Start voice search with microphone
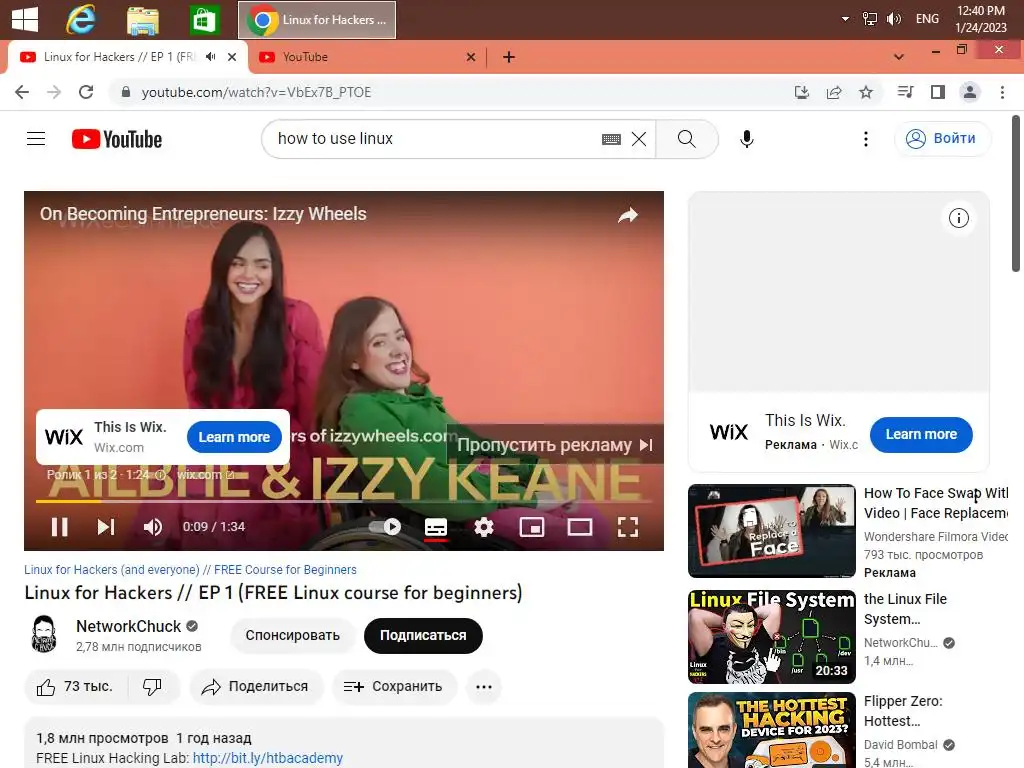The width and height of the screenshot is (1024, 768). pos(747,138)
